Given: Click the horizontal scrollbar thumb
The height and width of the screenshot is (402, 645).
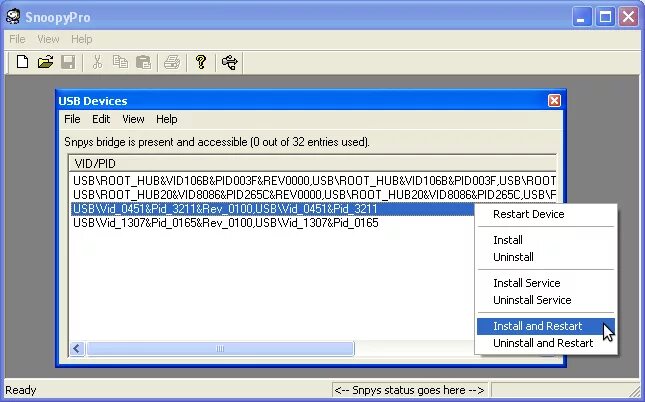Looking at the screenshot, I should (220, 349).
